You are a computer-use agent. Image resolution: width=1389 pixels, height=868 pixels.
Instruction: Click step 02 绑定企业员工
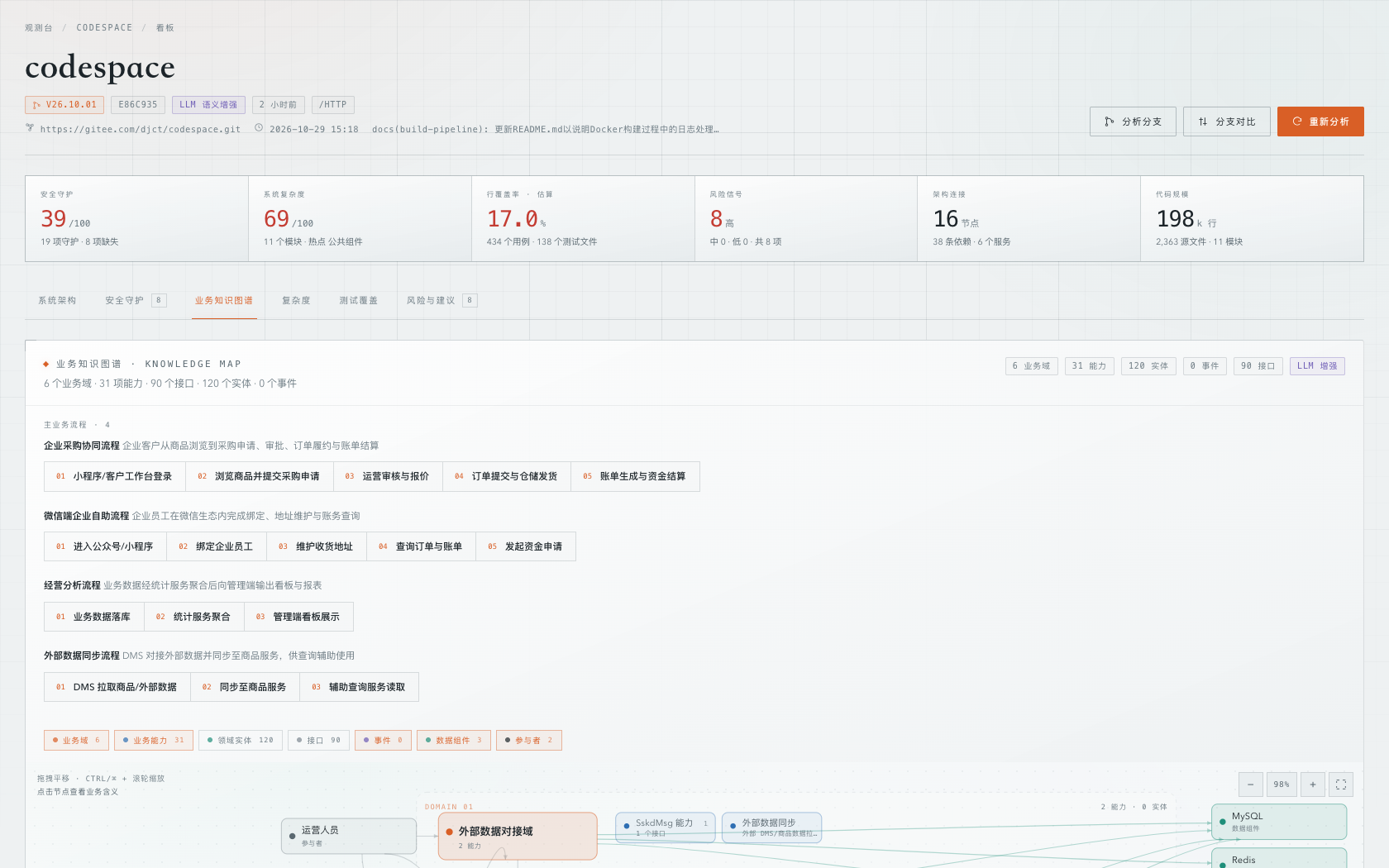pos(217,546)
